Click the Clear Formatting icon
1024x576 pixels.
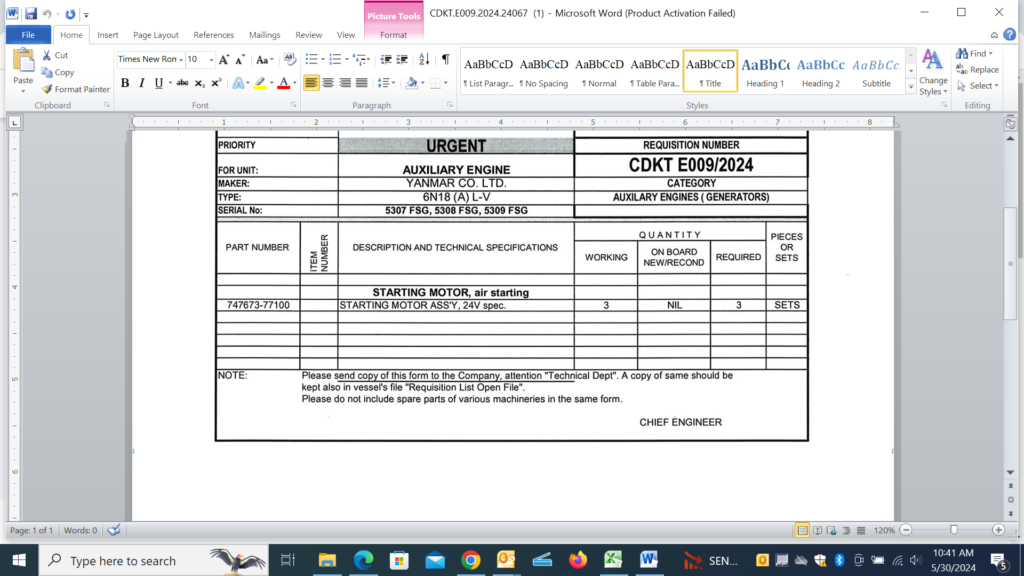point(289,60)
